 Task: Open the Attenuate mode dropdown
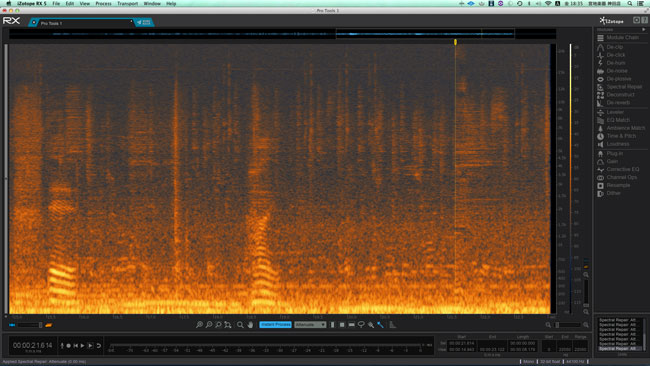click(310, 325)
